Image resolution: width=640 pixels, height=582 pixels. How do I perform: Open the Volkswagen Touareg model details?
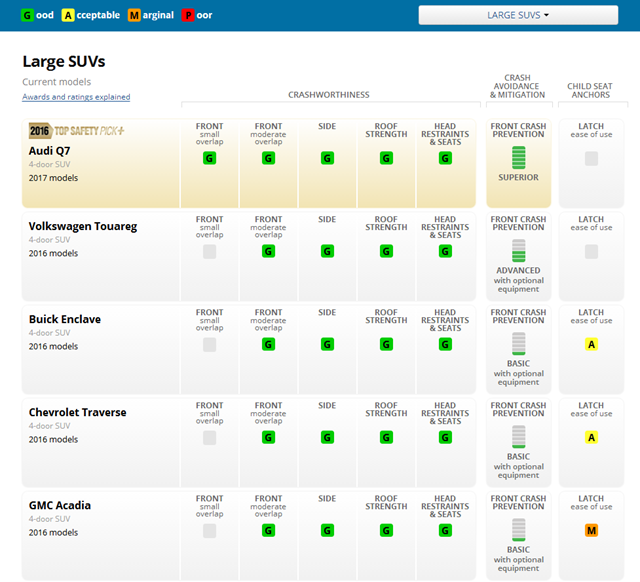tap(83, 226)
